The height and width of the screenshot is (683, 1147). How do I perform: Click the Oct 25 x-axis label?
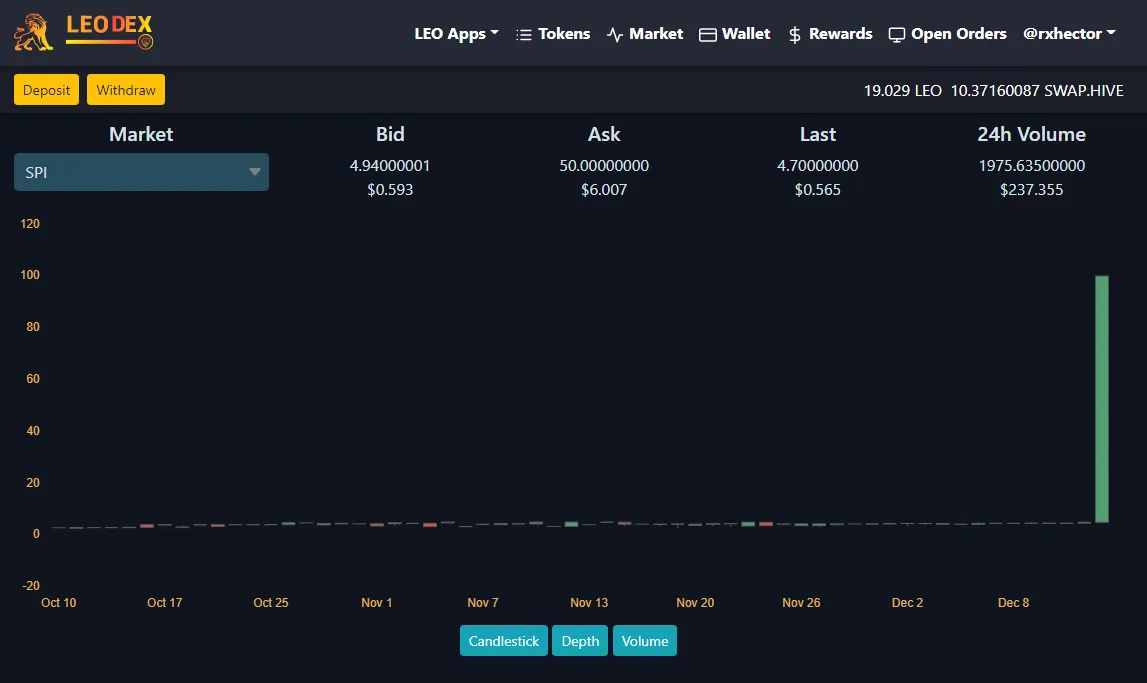pos(271,603)
